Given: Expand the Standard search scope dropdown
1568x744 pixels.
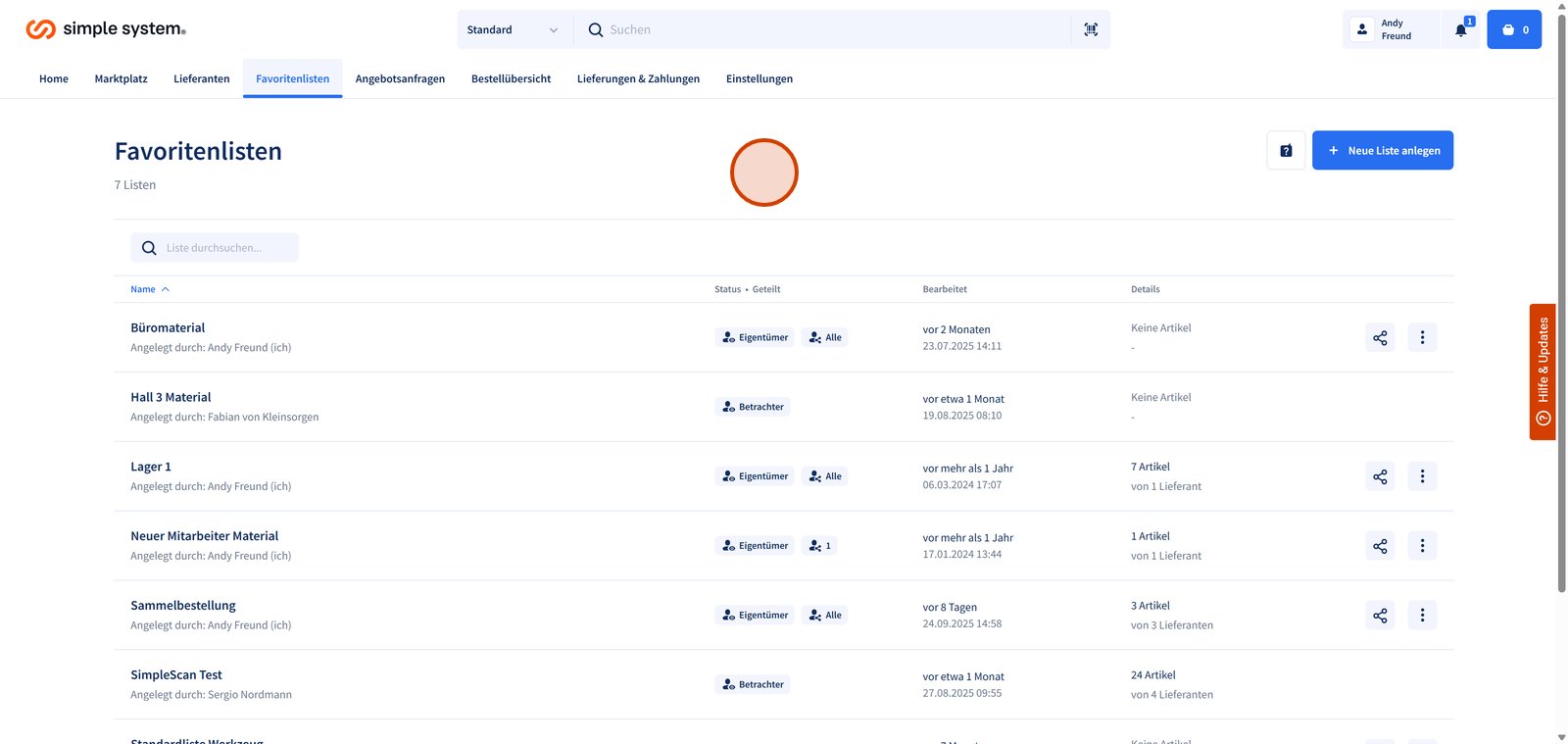Looking at the screenshot, I should tap(513, 29).
